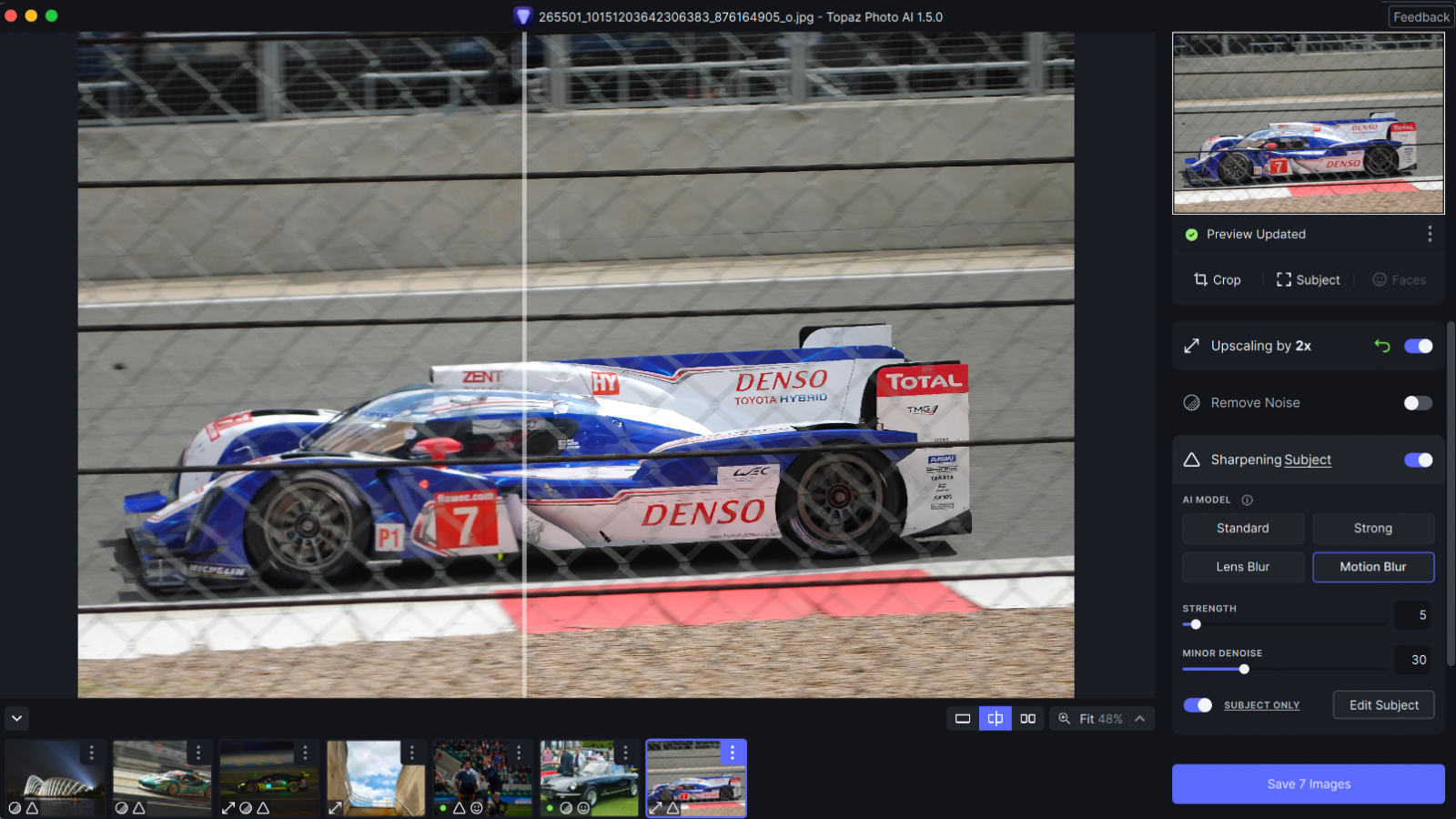Click the Sharpening triangle icon
The width and height of the screenshot is (1456, 819).
click(1191, 460)
